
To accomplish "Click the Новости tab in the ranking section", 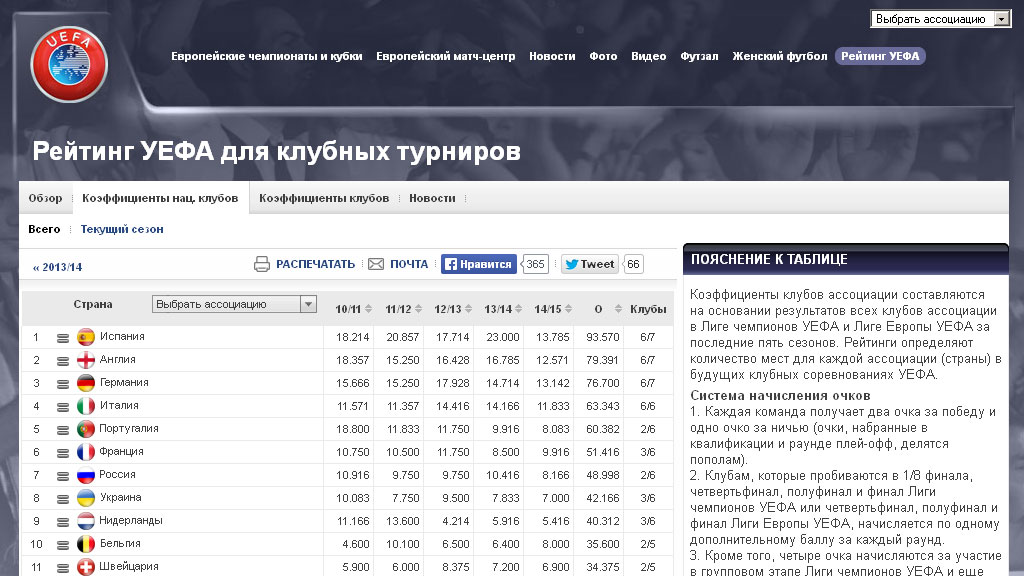I will (432, 198).
